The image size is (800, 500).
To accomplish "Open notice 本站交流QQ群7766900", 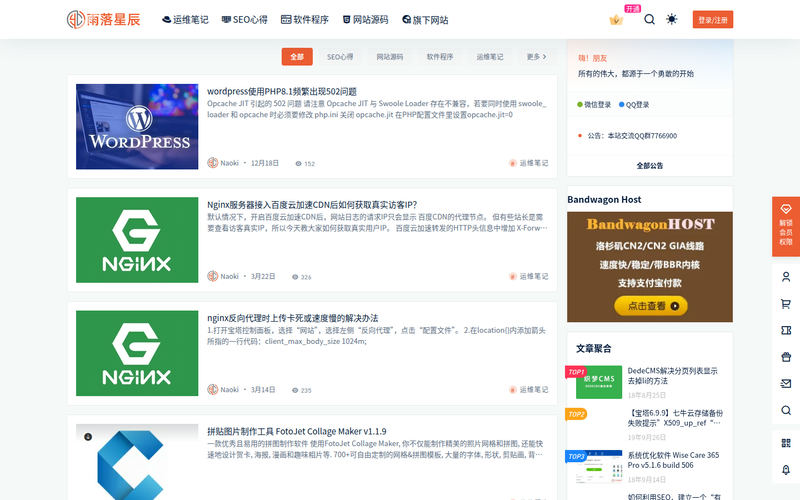I will pyautogui.click(x=632, y=136).
